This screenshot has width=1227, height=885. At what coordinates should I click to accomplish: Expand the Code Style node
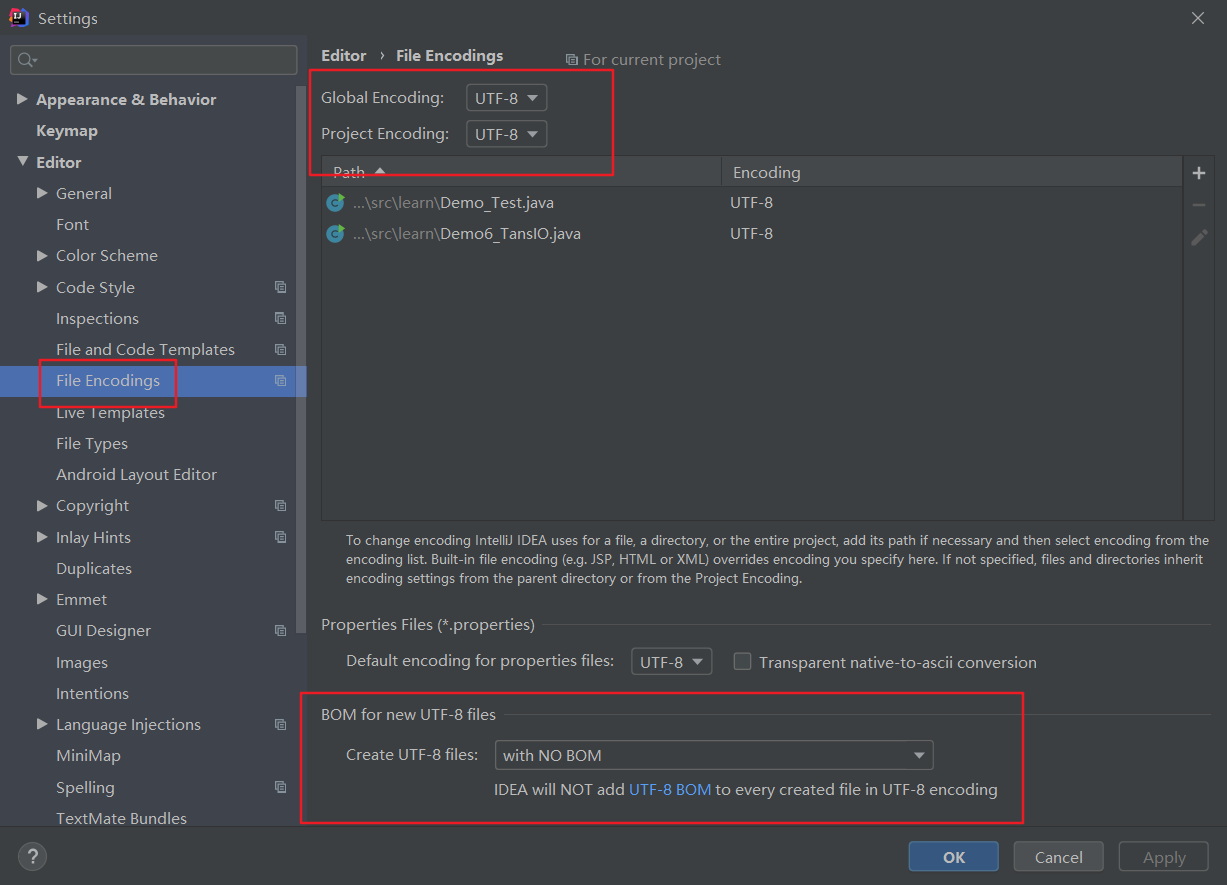pyautogui.click(x=42, y=287)
